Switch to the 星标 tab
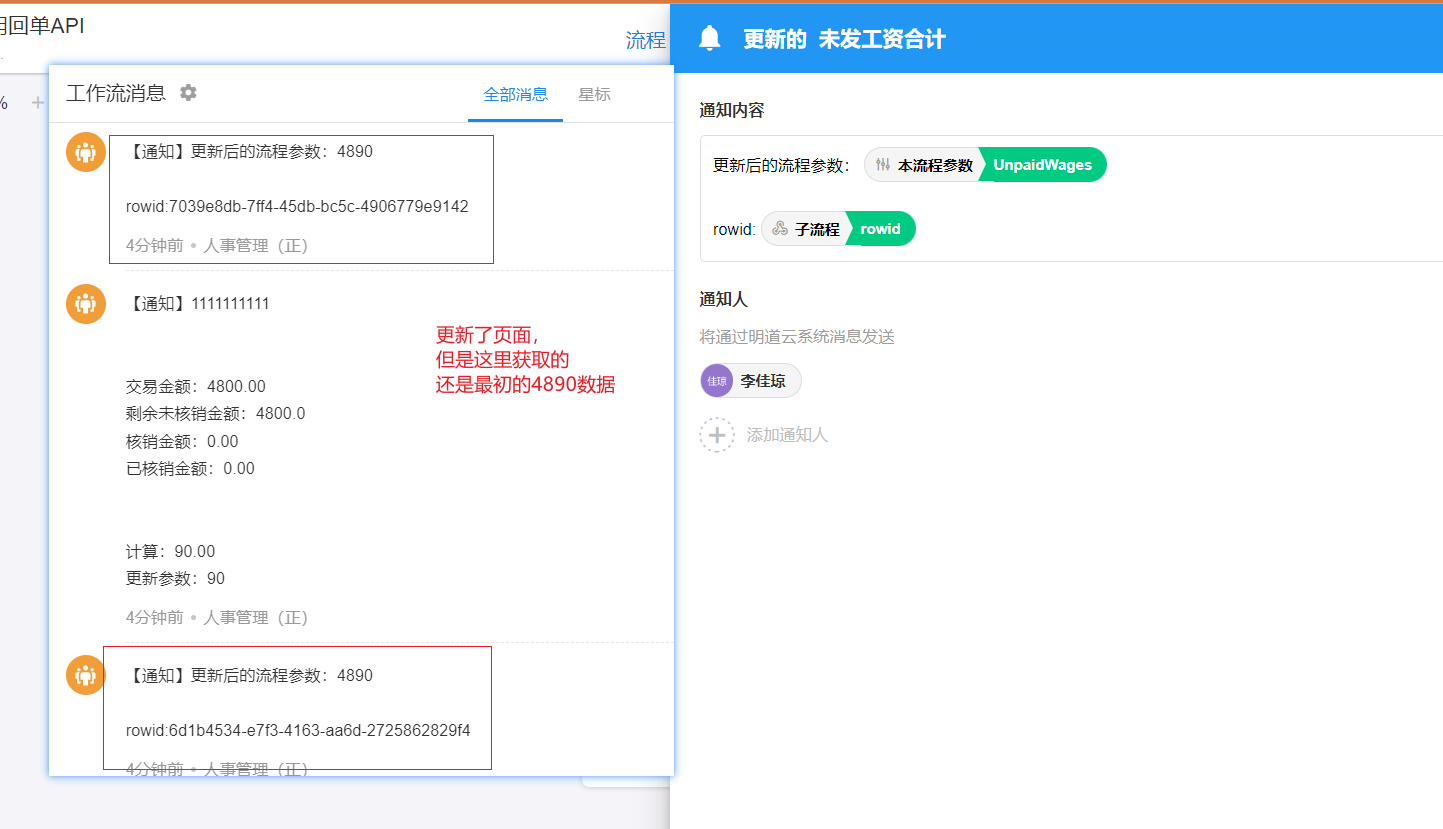The width and height of the screenshot is (1443, 829). click(x=594, y=95)
